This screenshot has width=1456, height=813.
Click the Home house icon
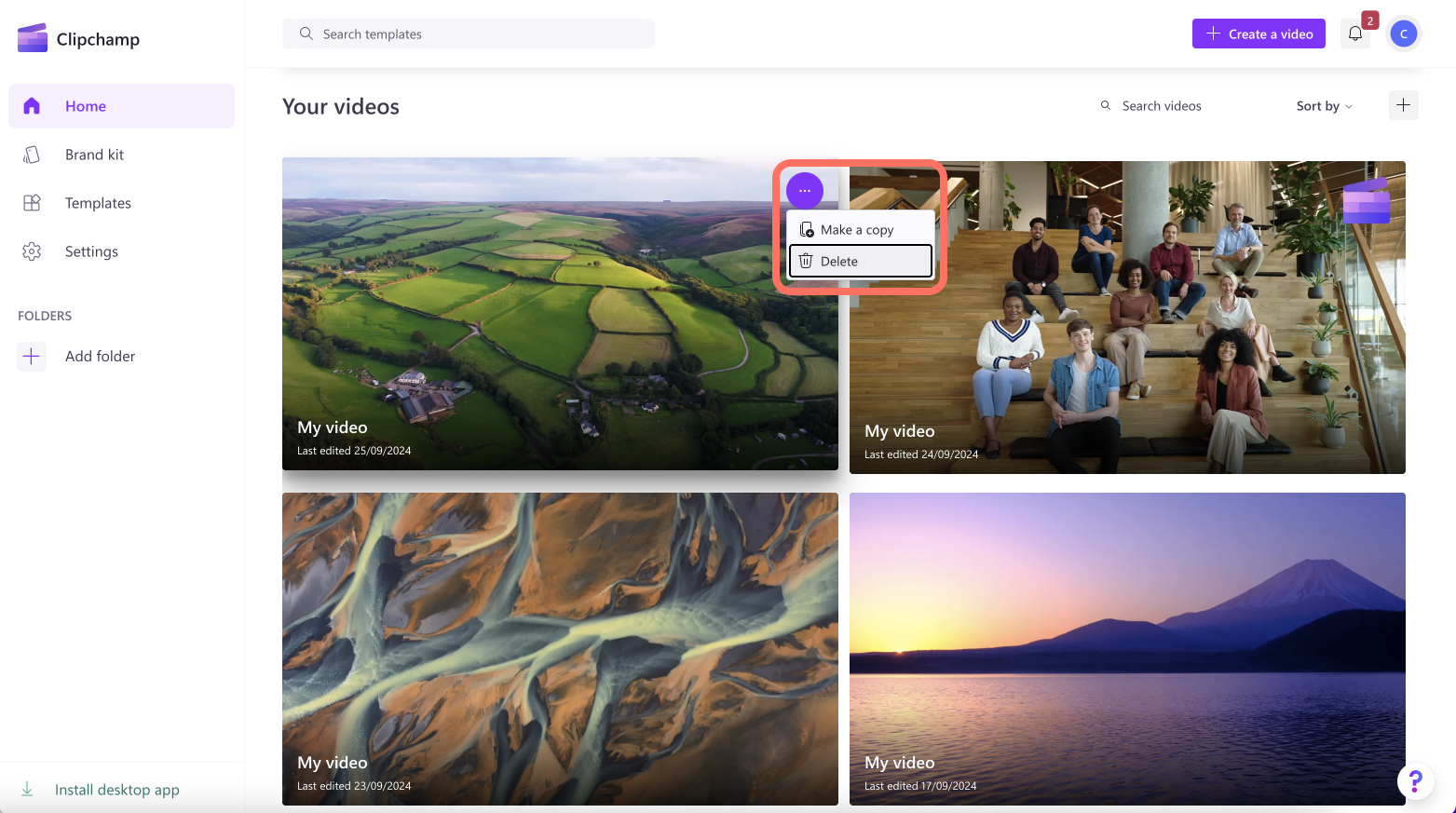click(32, 106)
